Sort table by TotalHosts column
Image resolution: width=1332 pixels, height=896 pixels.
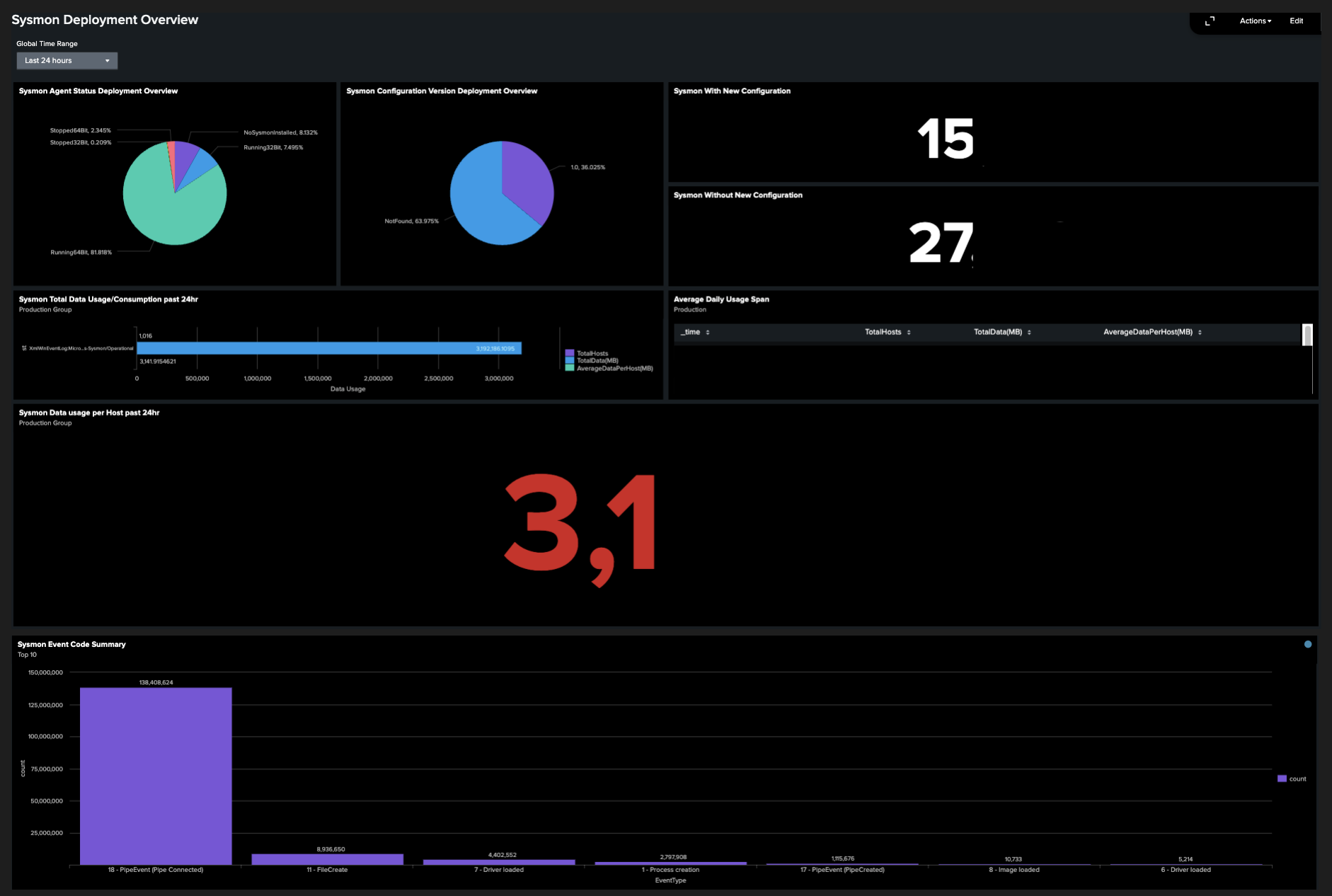click(888, 332)
